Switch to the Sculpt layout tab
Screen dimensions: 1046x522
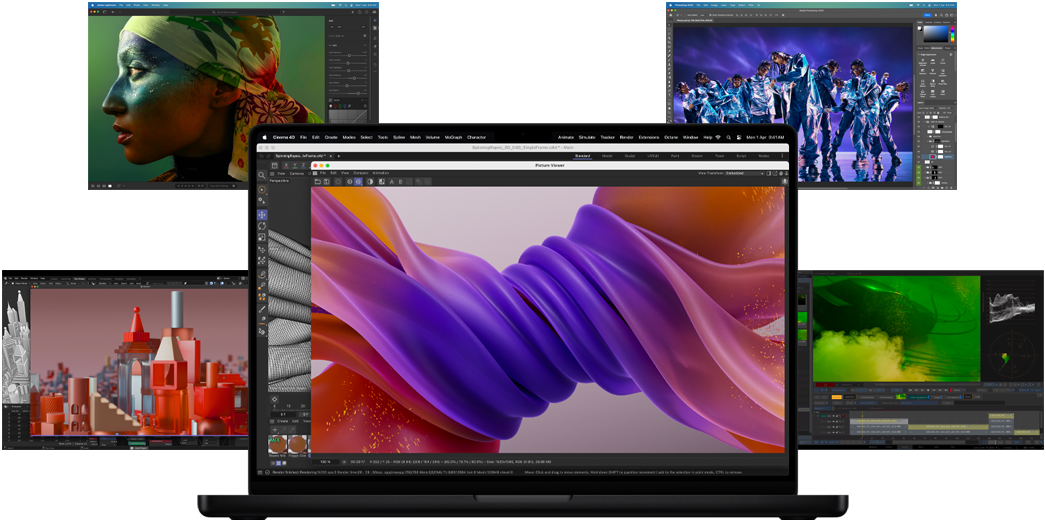pyautogui.click(x=630, y=156)
